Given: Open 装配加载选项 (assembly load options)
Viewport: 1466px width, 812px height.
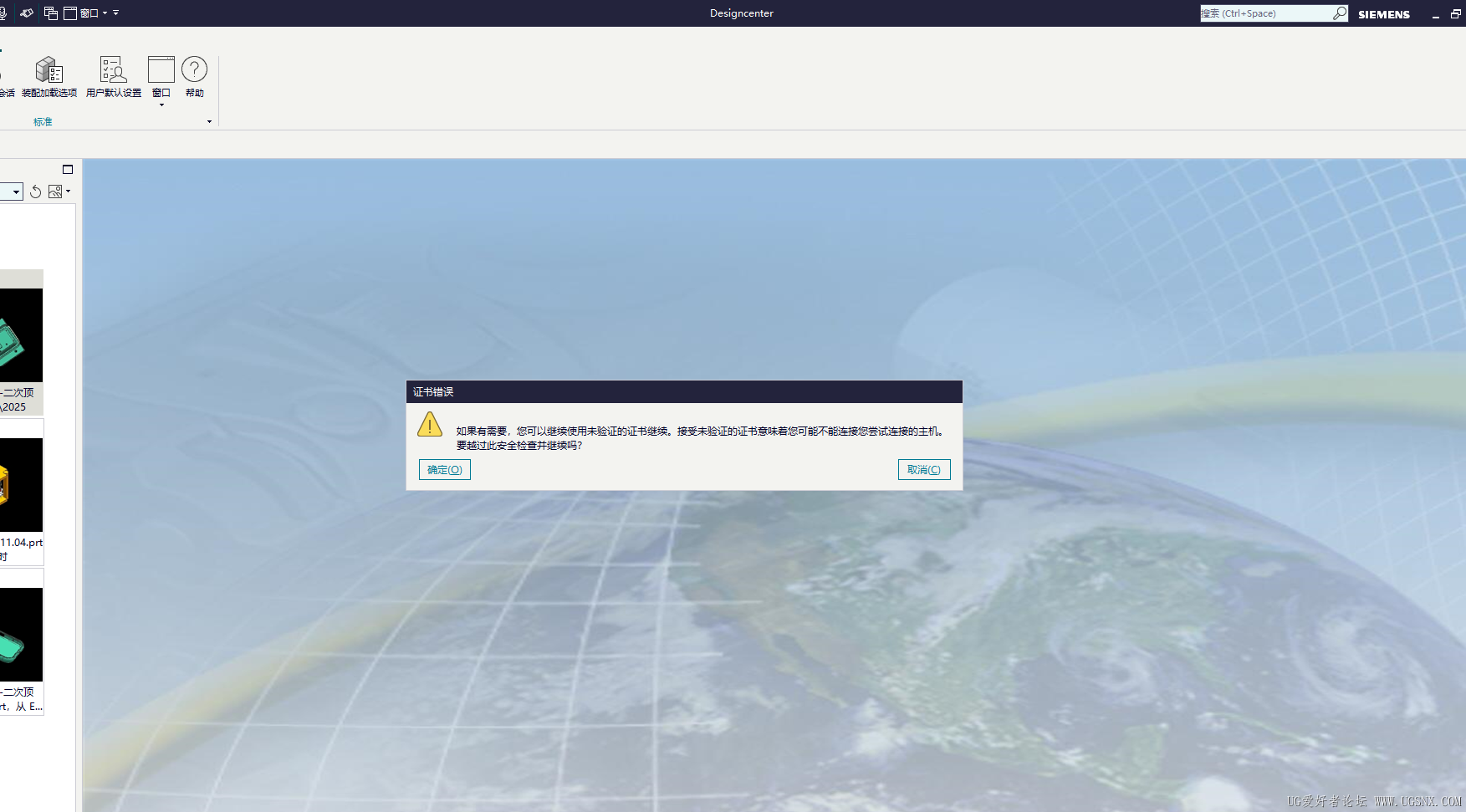Looking at the screenshot, I should (49, 77).
